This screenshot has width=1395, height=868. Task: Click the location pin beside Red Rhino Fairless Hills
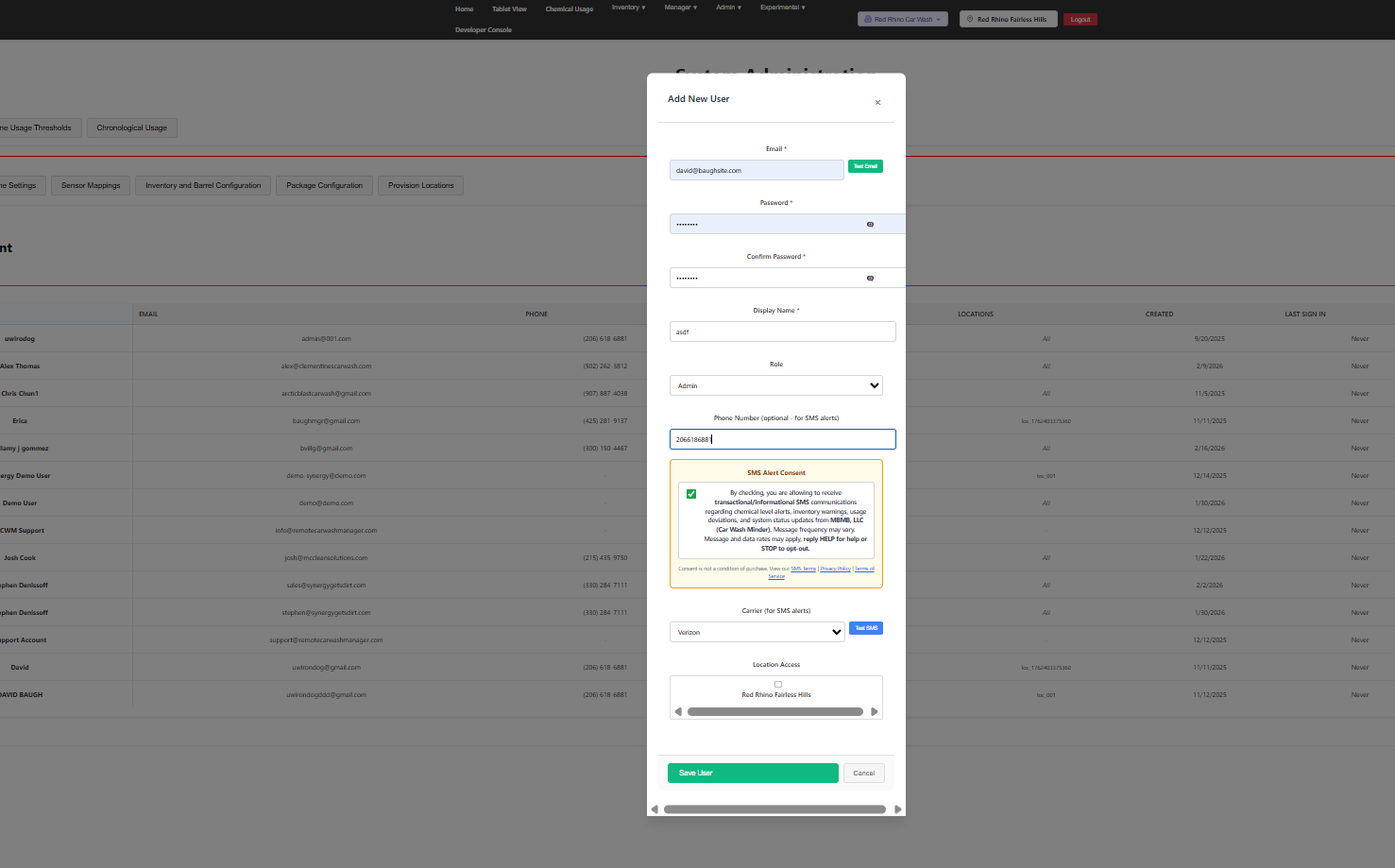click(x=969, y=19)
